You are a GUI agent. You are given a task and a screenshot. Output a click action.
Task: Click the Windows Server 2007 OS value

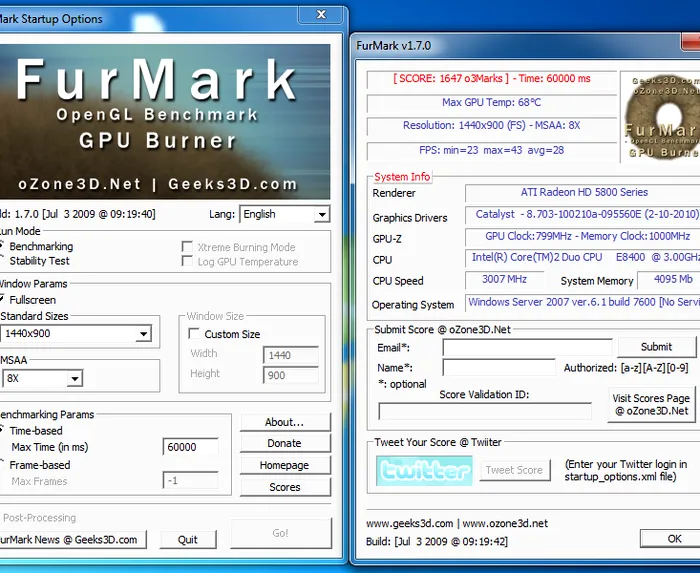pos(584,302)
